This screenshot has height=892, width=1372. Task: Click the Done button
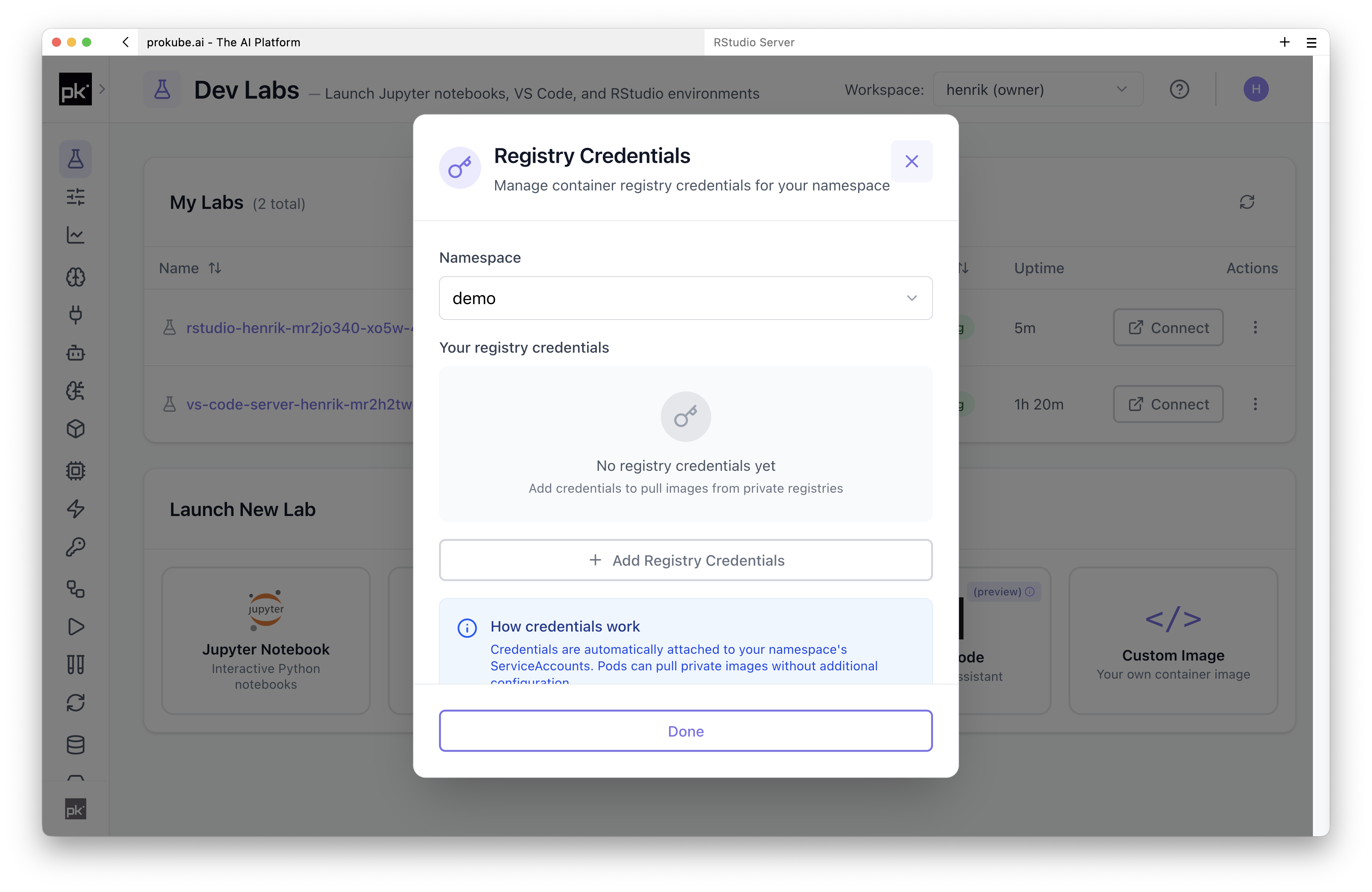coord(685,731)
